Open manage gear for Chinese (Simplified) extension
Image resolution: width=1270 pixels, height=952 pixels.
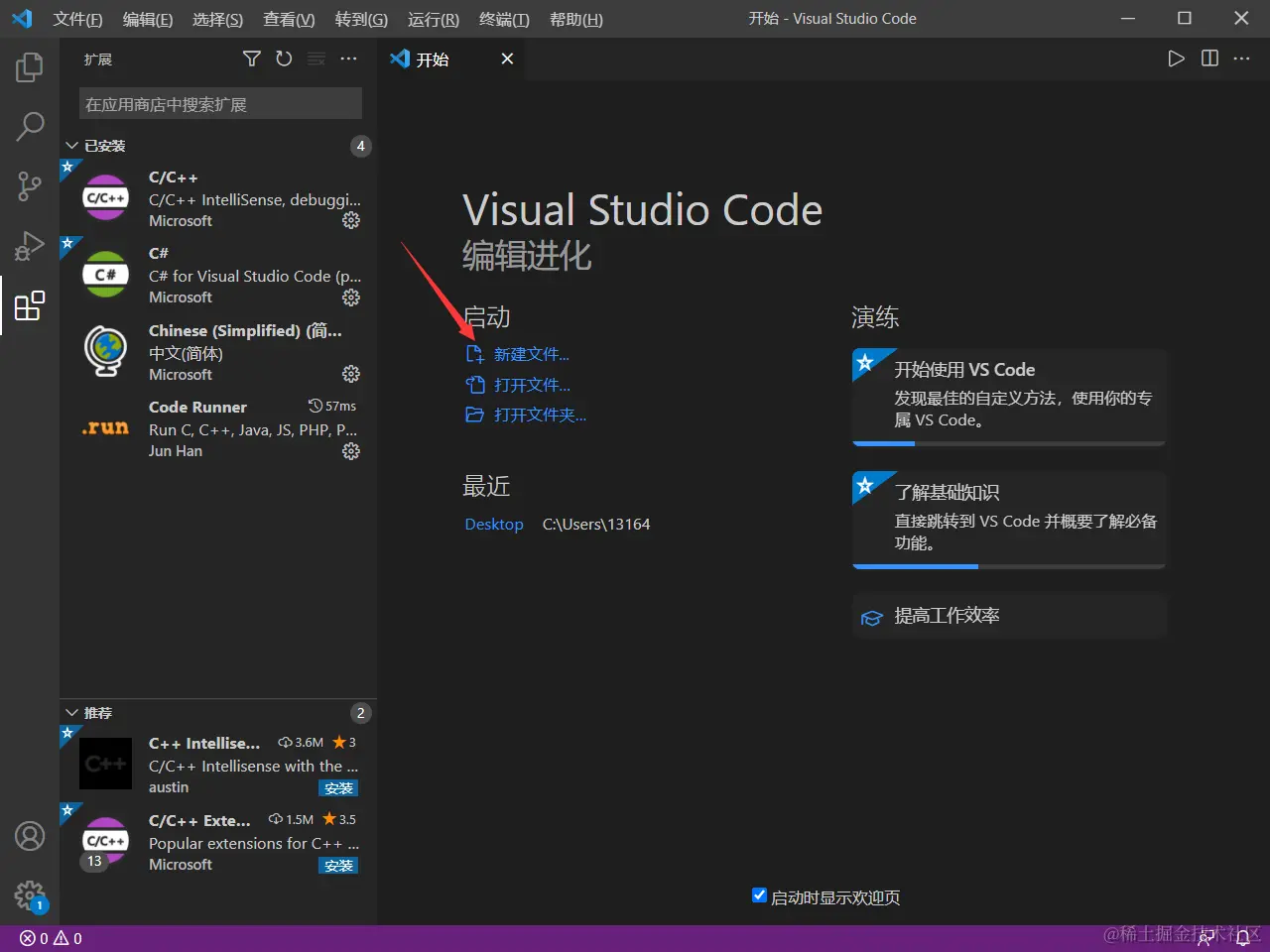coord(351,374)
